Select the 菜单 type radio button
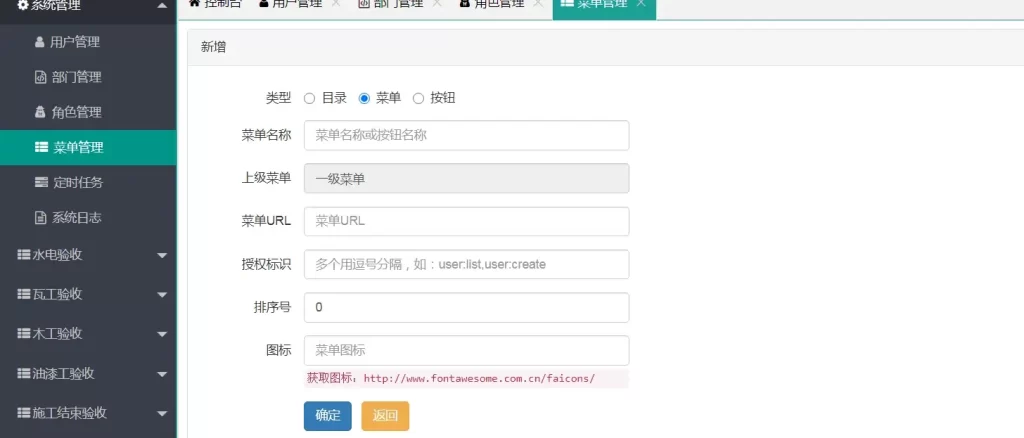The height and width of the screenshot is (438, 1024). pos(364,99)
